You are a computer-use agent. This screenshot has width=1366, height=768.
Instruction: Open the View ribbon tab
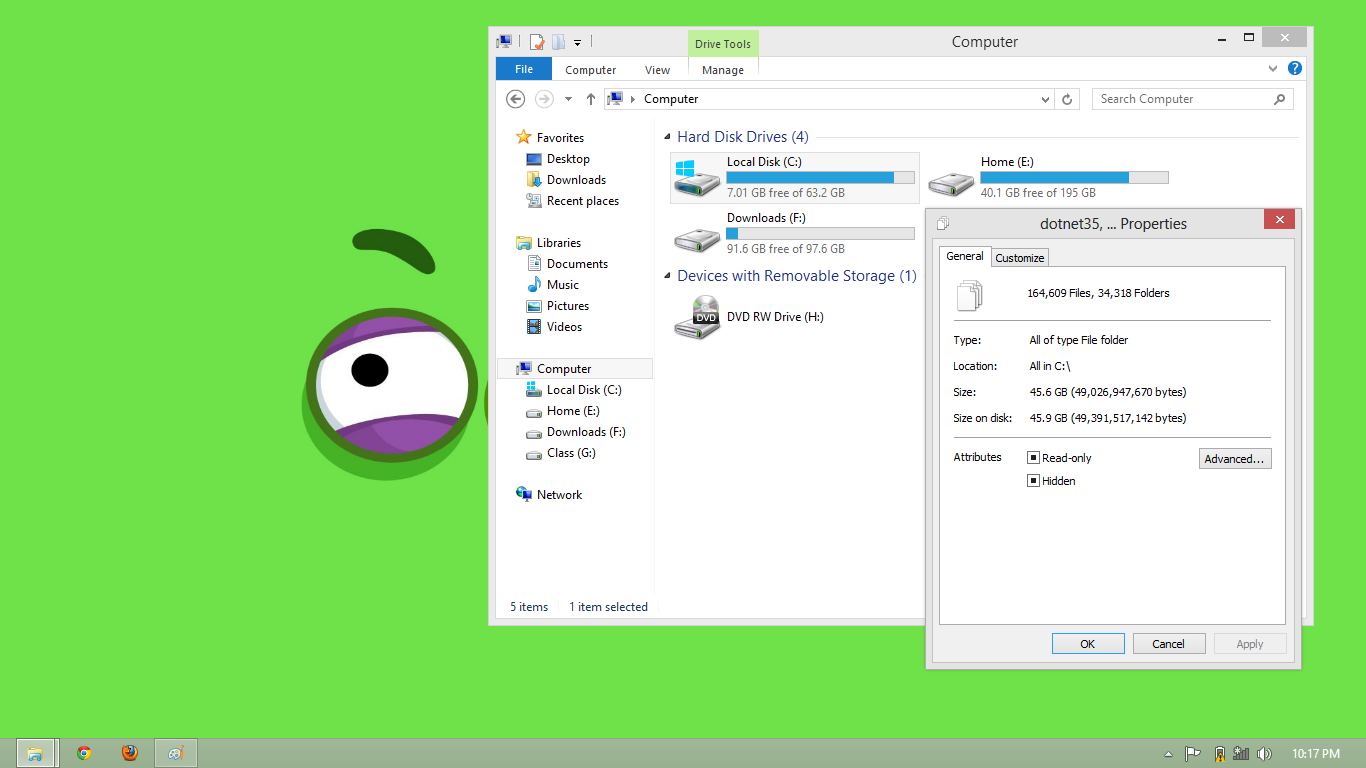[657, 70]
